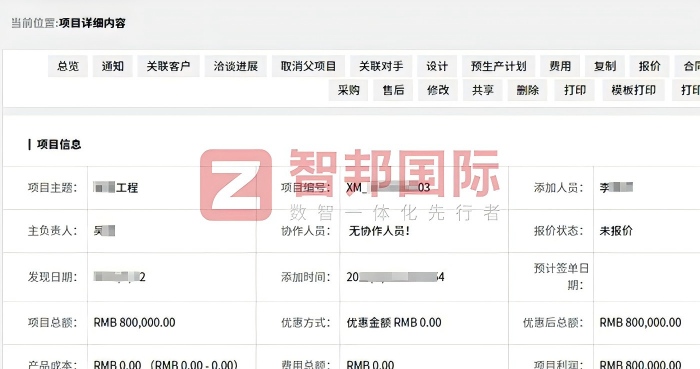Click the 未报价 status value
This screenshot has width=700, height=369.
pyautogui.click(x=616, y=231)
